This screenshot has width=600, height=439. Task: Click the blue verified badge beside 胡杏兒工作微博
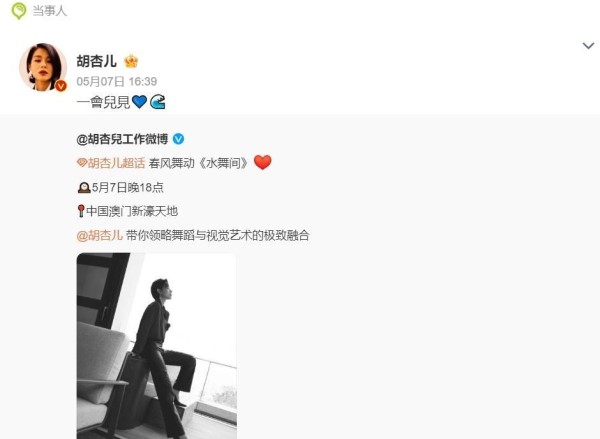click(x=178, y=139)
